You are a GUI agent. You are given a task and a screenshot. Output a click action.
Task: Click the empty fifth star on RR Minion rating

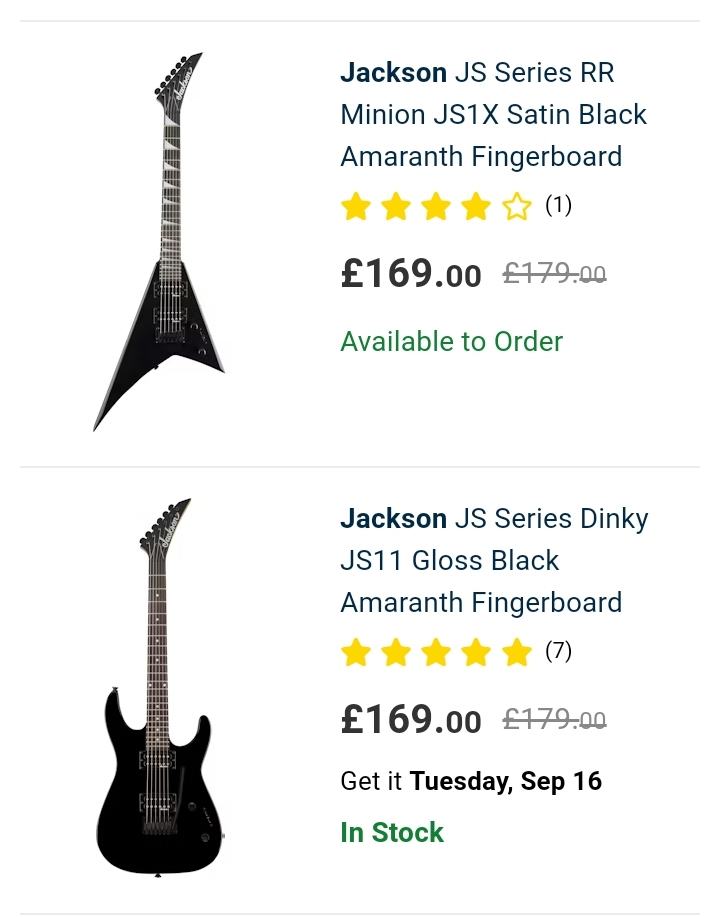(516, 207)
